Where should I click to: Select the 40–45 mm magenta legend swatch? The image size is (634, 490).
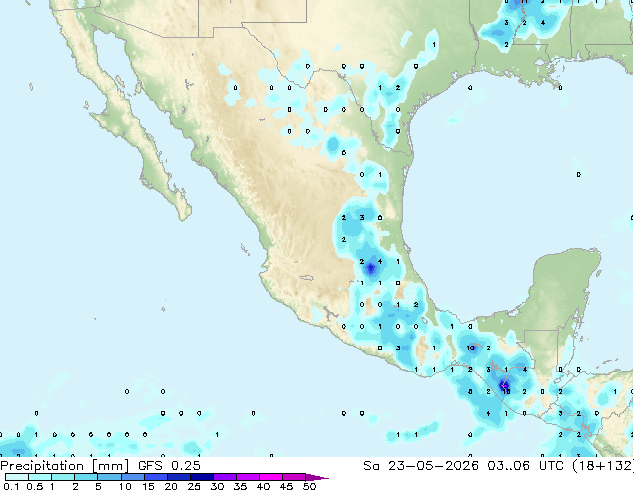pyautogui.click(x=271, y=477)
